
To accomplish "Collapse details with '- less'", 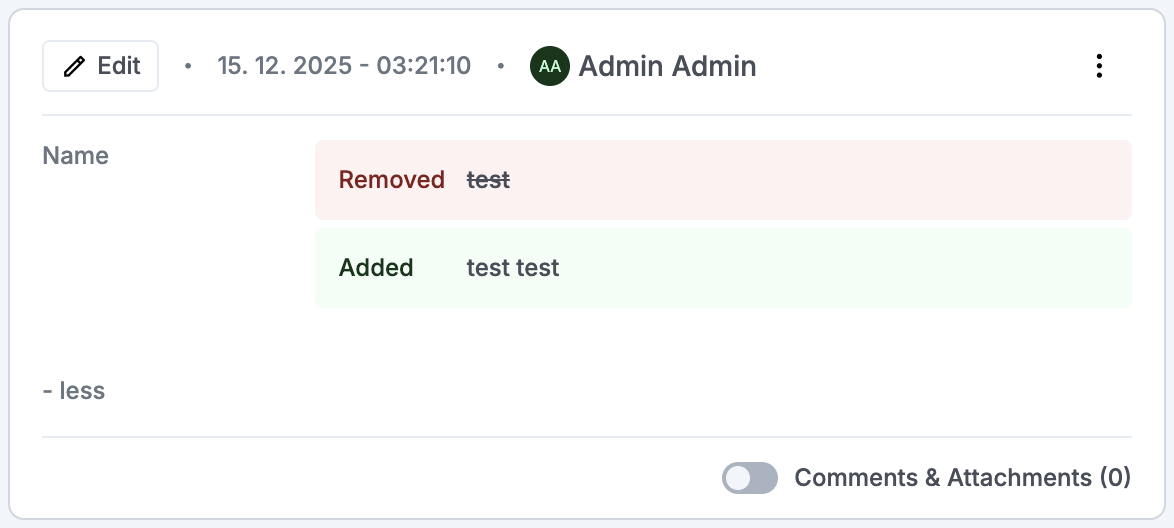I will 74,390.
